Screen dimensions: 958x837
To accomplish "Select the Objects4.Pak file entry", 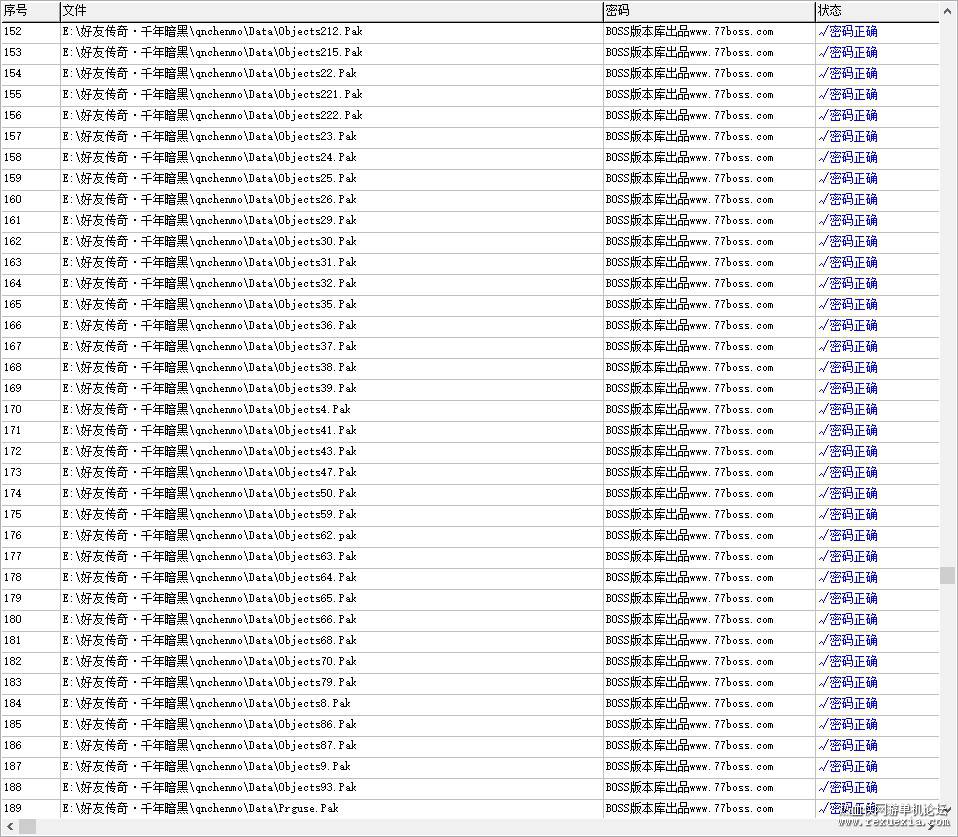I will coord(207,410).
